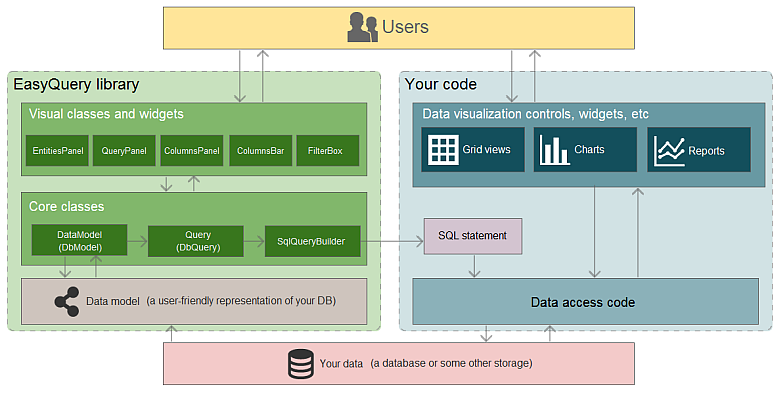Click the database or other storage text

tap(451, 364)
